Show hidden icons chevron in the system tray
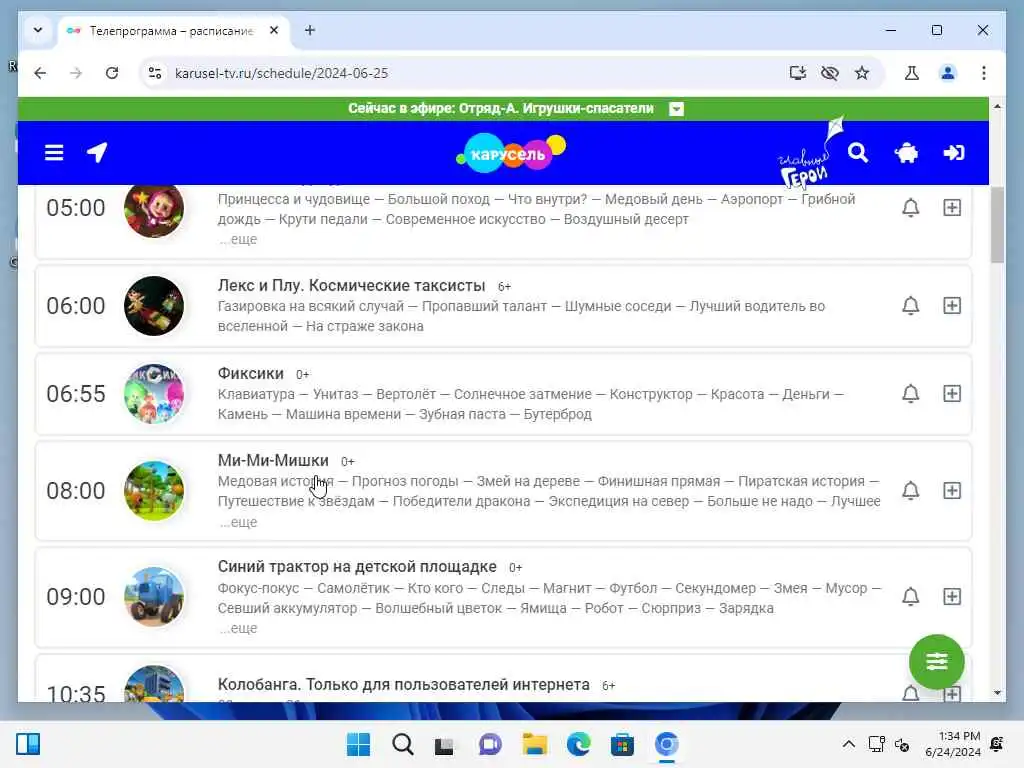Image resolution: width=1024 pixels, height=768 pixels. pyautogui.click(x=848, y=744)
